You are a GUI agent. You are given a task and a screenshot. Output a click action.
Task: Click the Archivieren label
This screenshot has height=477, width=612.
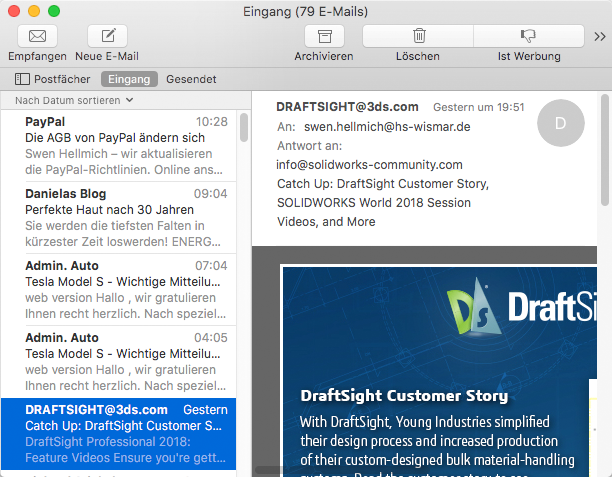pos(324,56)
